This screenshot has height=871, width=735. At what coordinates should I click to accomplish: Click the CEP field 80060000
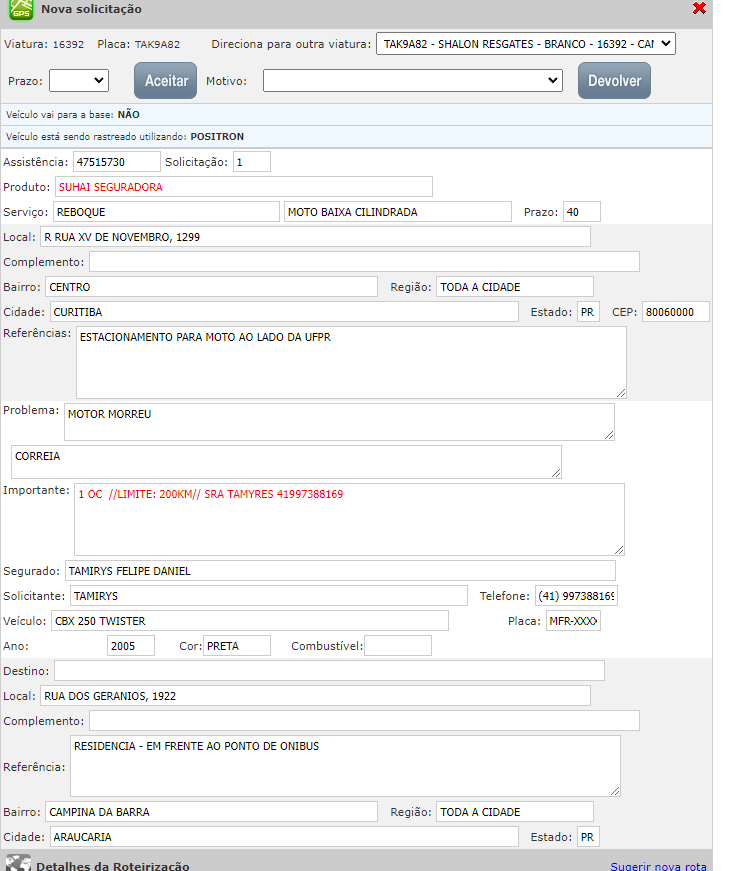pyautogui.click(x=676, y=312)
